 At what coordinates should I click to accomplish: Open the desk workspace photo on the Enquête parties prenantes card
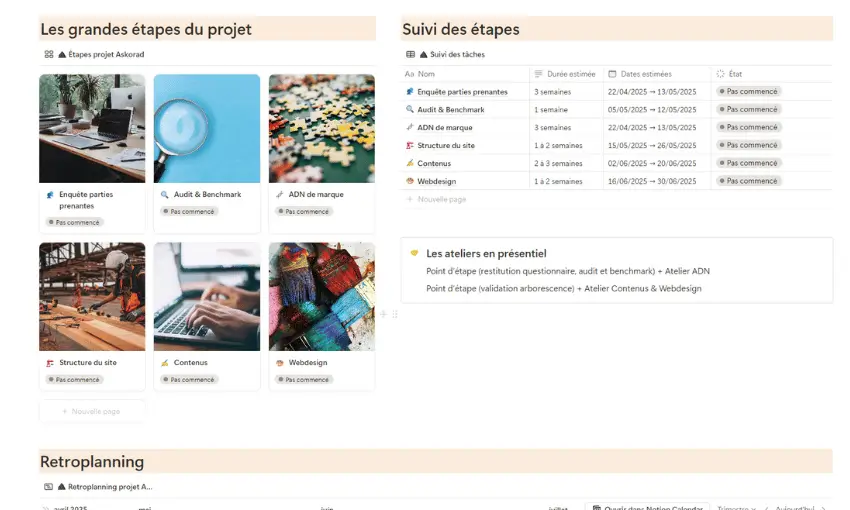(x=92, y=128)
